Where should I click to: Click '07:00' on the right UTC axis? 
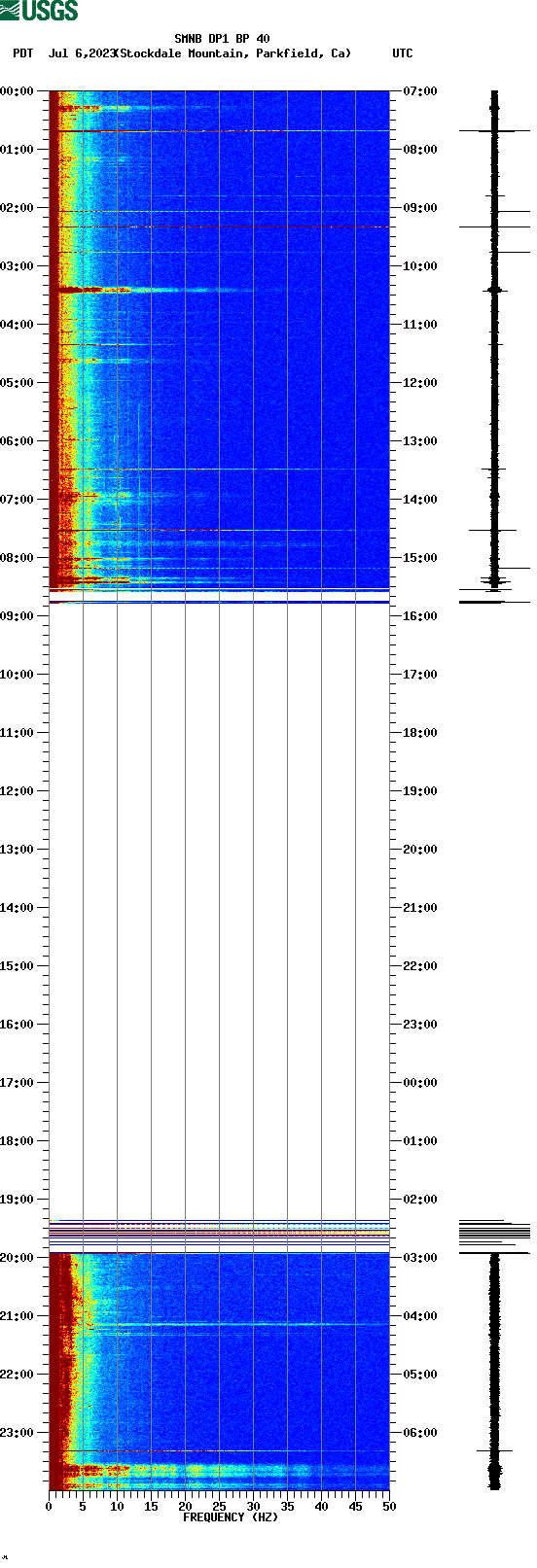(420, 91)
